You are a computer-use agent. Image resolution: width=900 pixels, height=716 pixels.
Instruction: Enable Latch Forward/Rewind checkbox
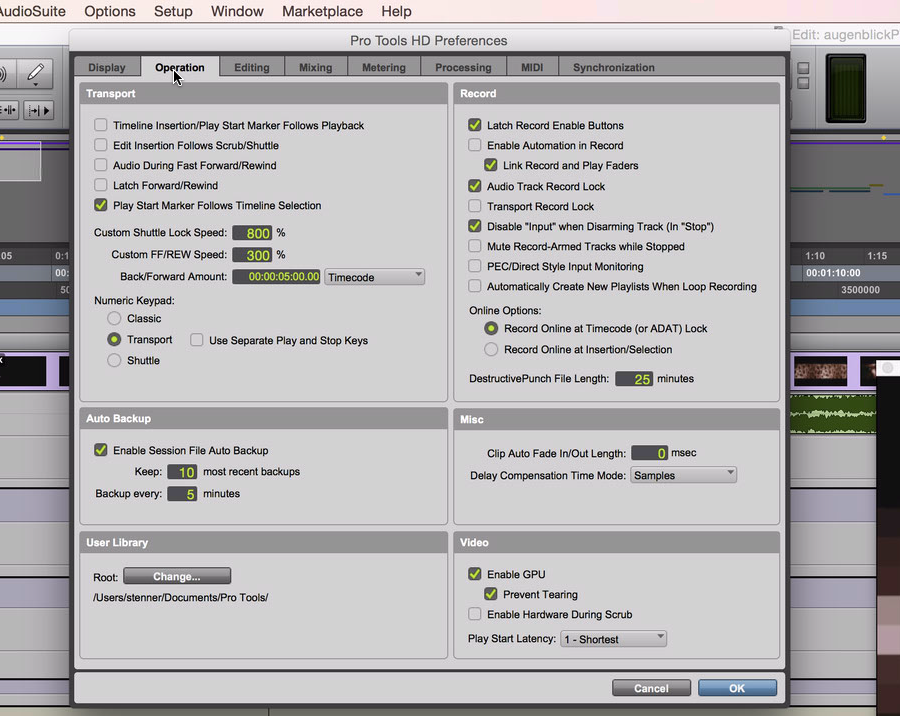[101, 185]
